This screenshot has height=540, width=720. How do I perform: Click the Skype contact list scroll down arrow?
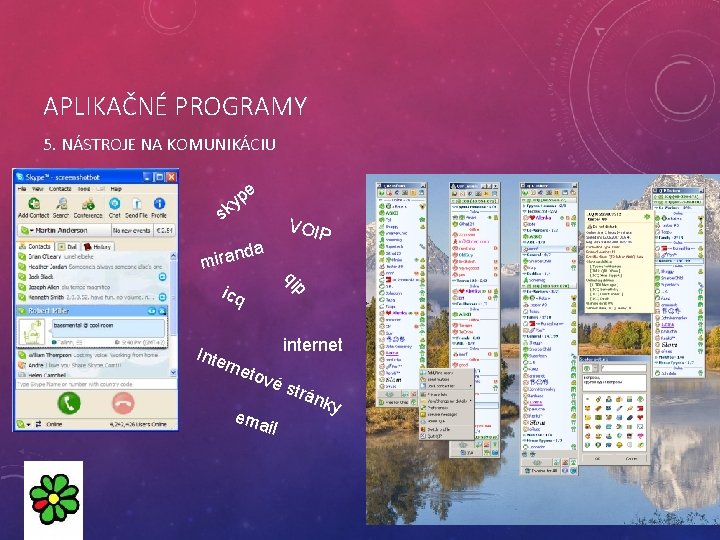tap(173, 372)
